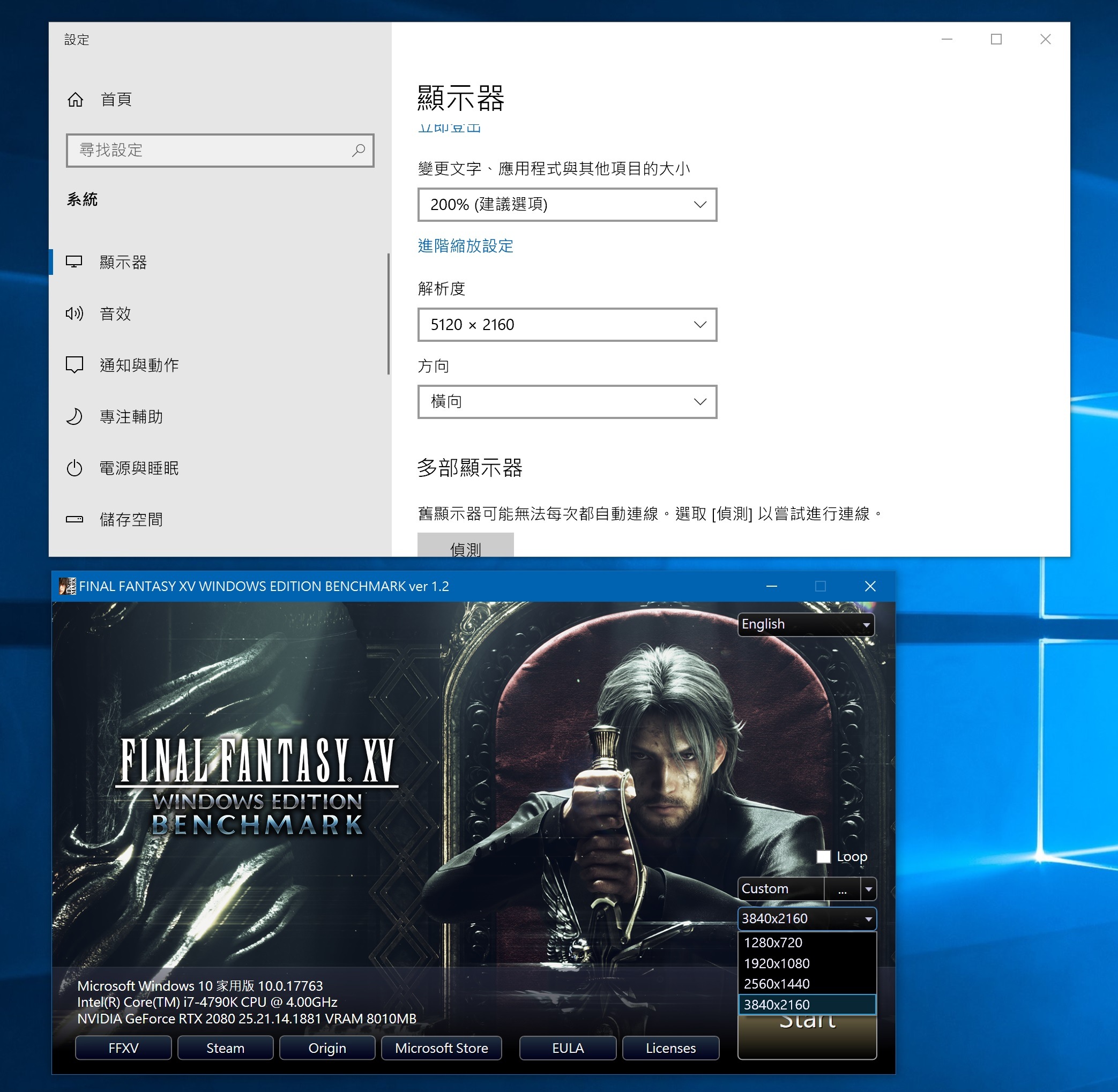Image resolution: width=1118 pixels, height=1092 pixels.
Task: Open the 5120 × 2160 resolution dropdown
Action: point(568,325)
